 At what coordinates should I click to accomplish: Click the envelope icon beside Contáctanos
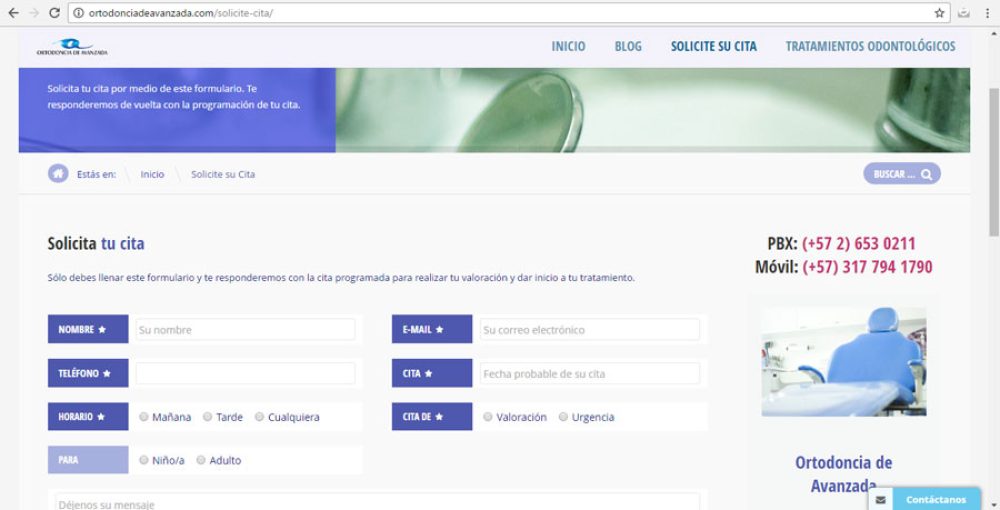pyautogui.click(x=880, y=499)
